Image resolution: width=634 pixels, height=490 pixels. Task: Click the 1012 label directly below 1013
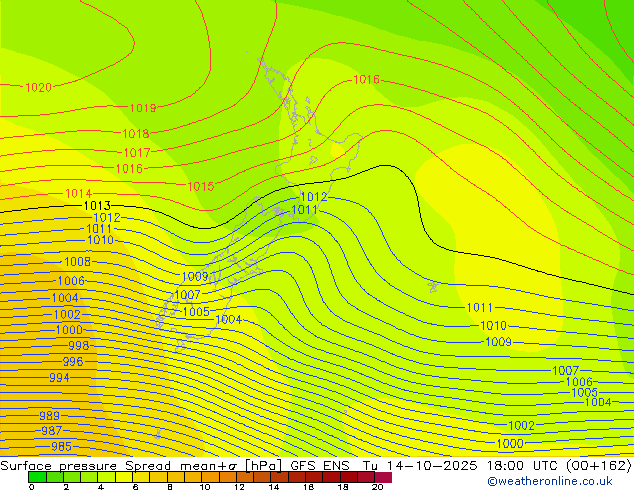(107, 218)
